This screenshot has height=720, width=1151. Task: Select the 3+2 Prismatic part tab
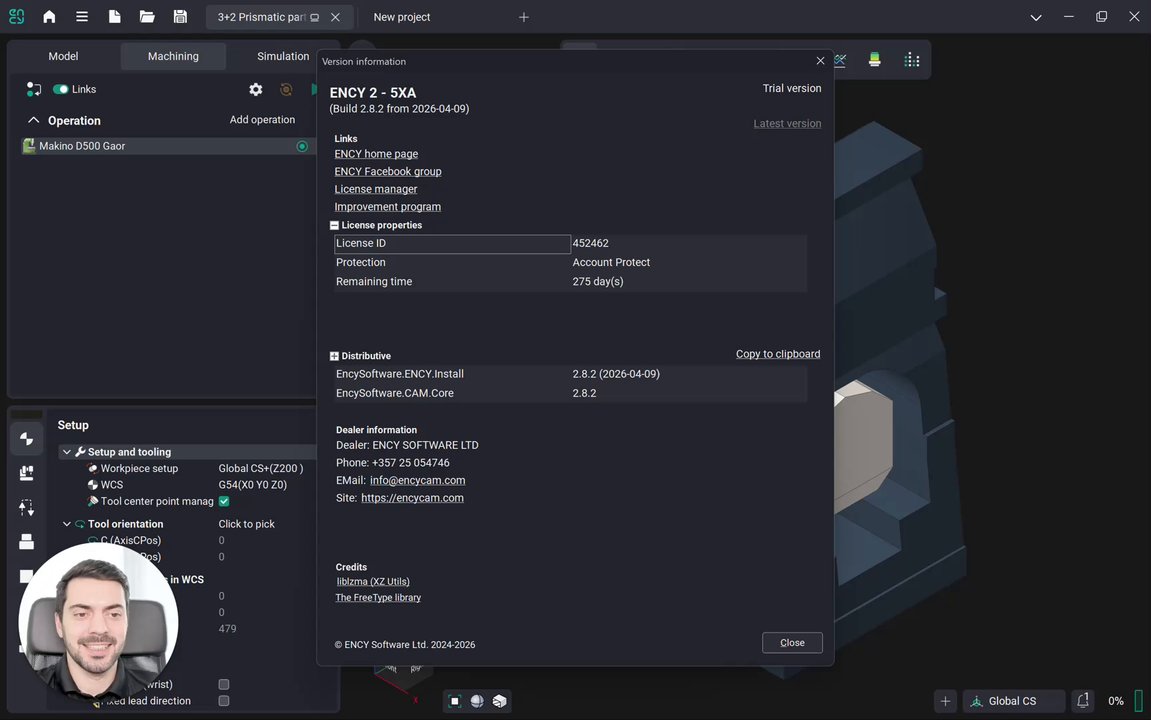click(261, 17)
